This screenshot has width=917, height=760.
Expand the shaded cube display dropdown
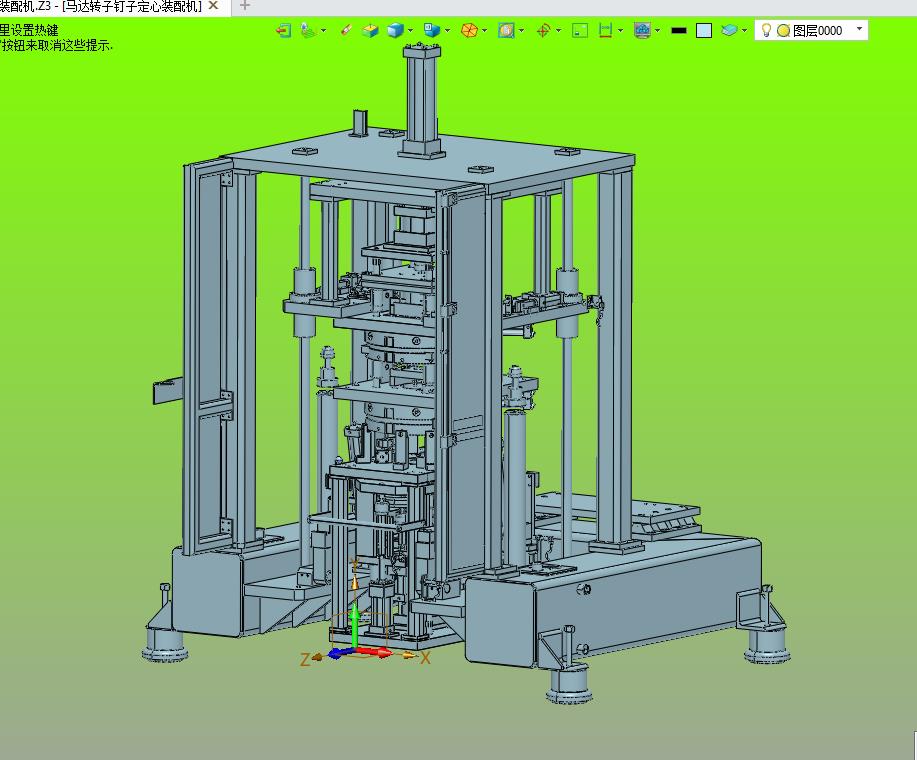pos(411,30)
